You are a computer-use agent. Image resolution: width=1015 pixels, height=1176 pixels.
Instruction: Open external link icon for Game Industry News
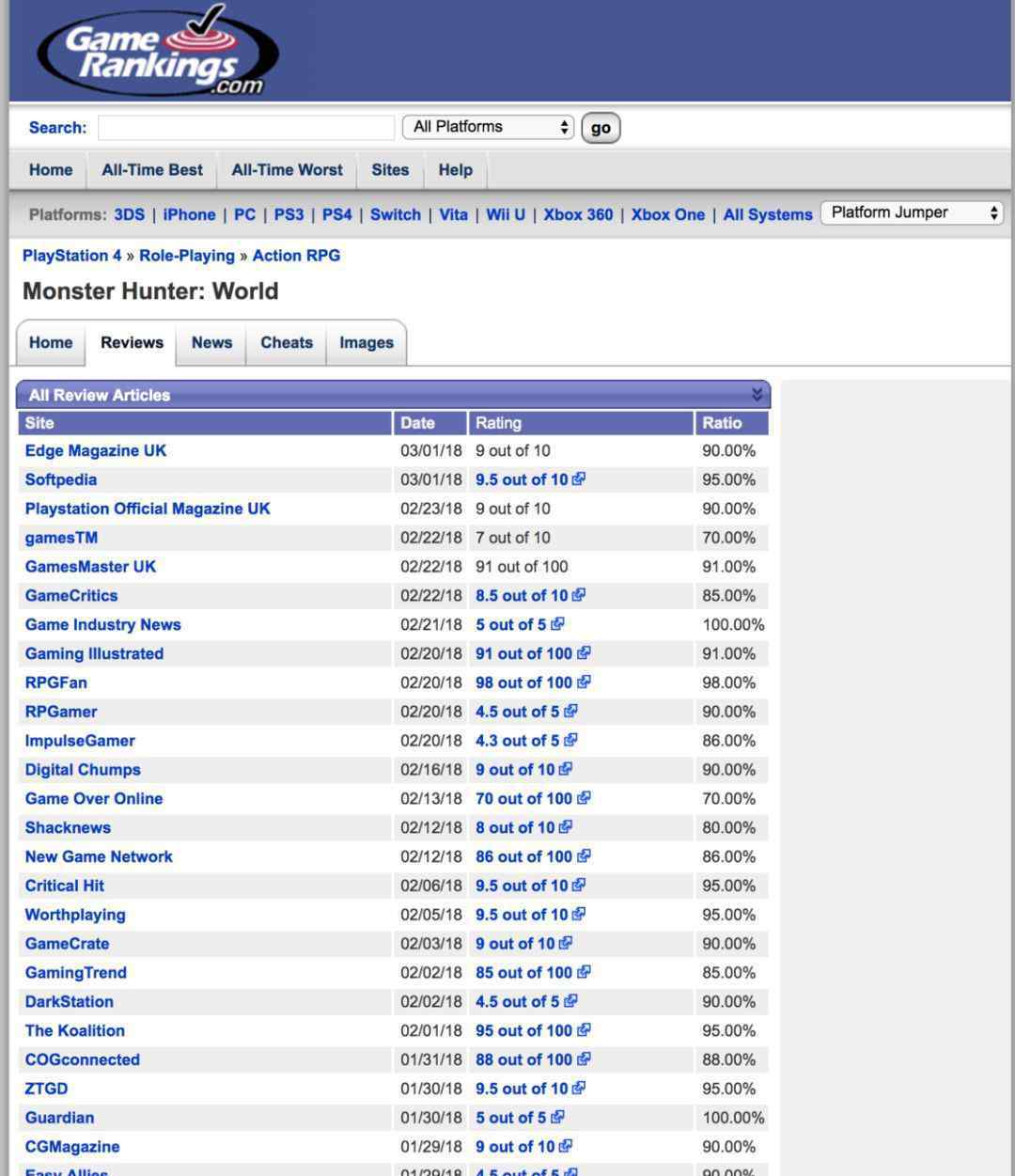coord(558,624)
